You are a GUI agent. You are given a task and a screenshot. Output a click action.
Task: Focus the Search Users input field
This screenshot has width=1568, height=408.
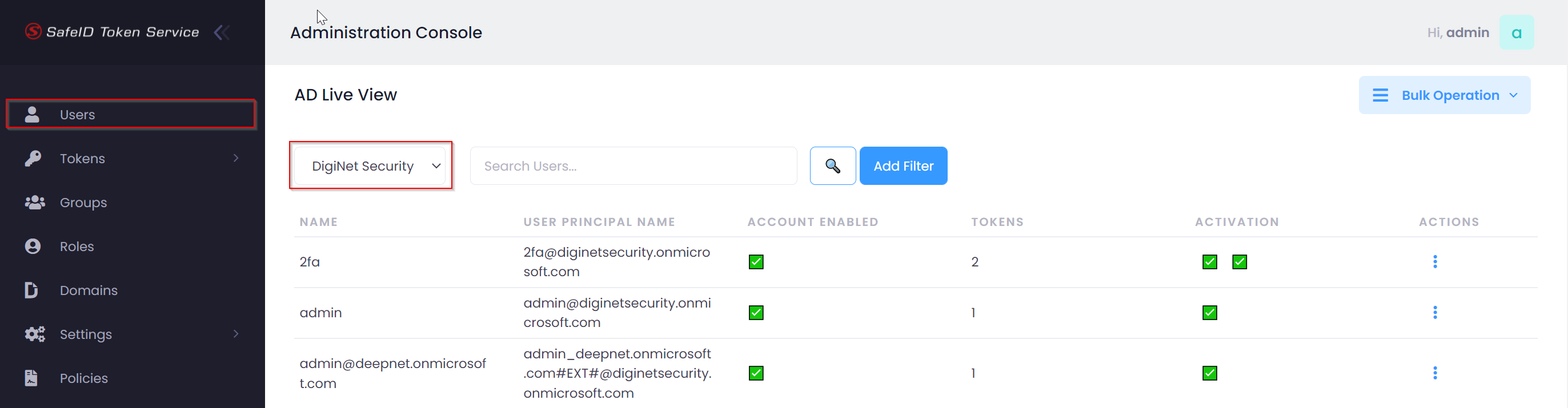click(x=633, y=166)
